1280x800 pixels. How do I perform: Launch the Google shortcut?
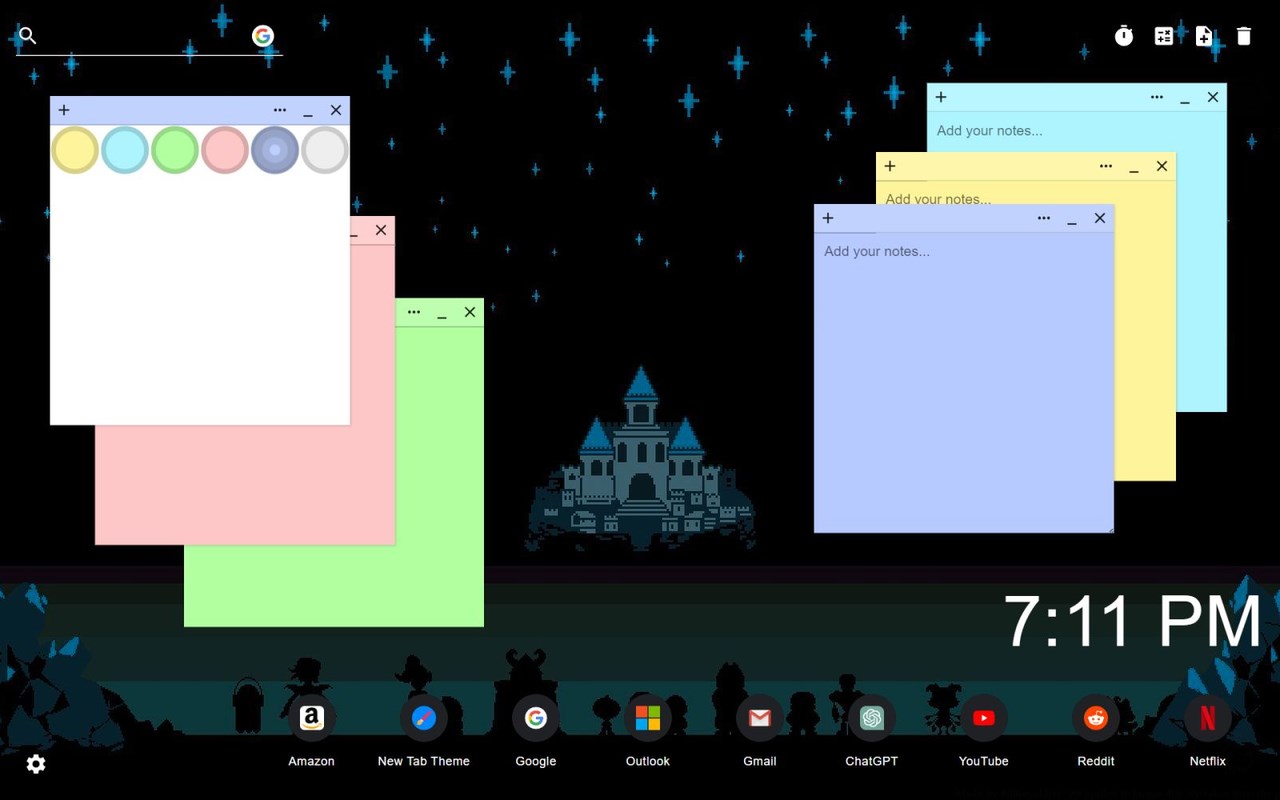click(536, 718)
